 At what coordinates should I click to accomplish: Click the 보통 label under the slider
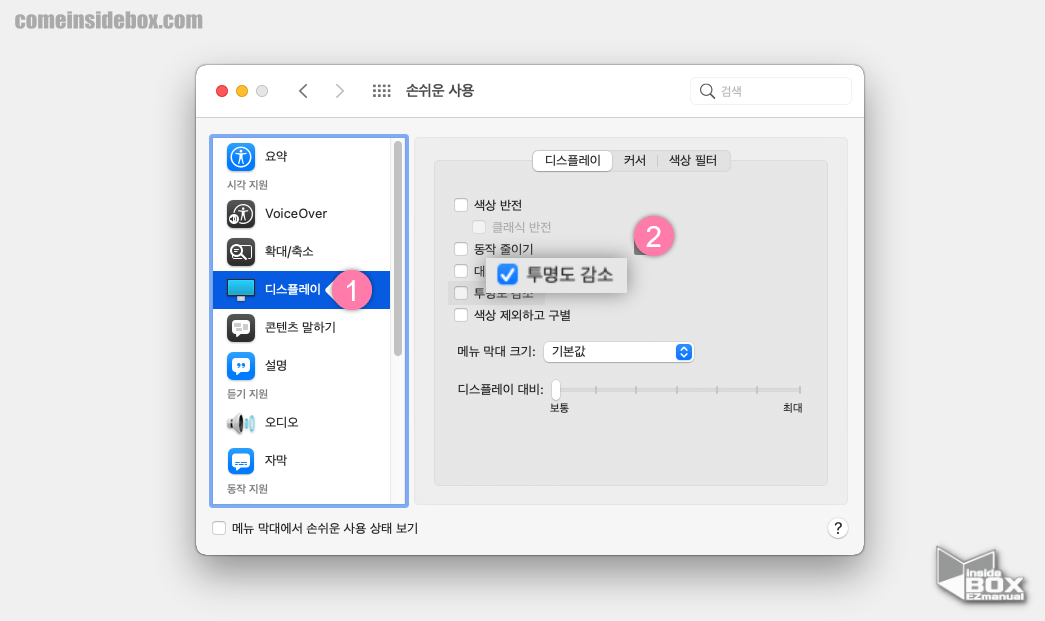[559, 408]
